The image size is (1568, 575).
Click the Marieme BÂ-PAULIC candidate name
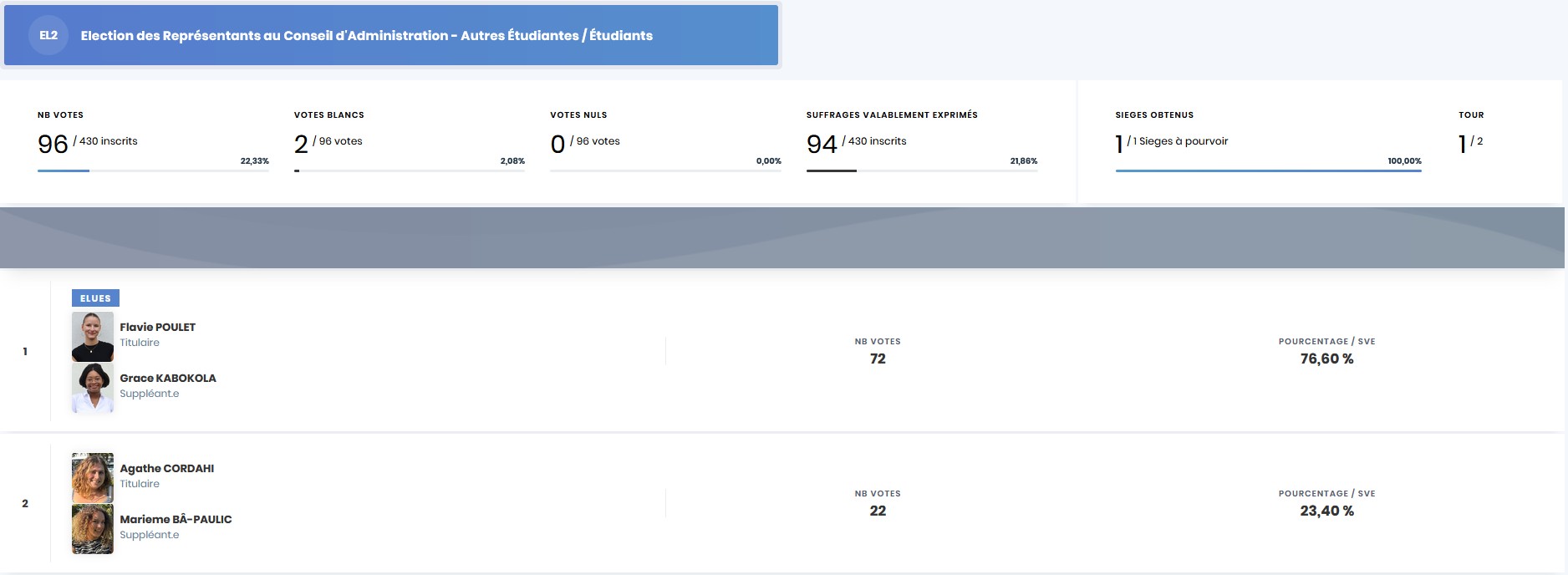pos(176,519)
